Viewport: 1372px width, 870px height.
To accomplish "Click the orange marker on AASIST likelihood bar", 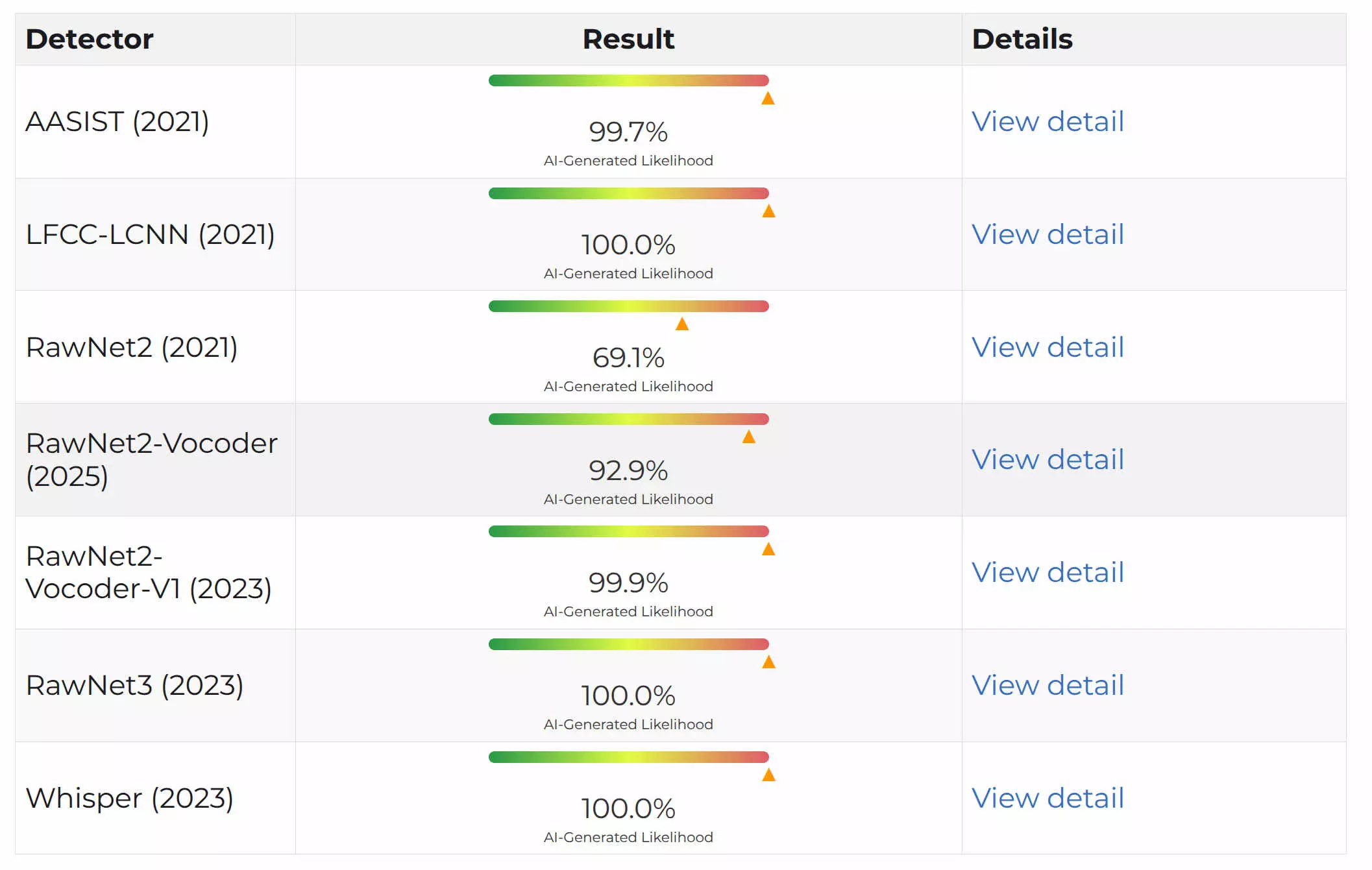I will pos(768,99).
